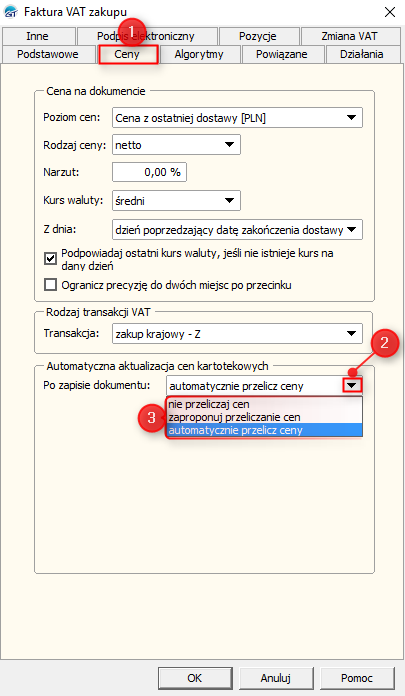Open the Algorytmy tab
The height and width of the screenshot is (696, 405).
pyautogui.click(x=199, y=55)
